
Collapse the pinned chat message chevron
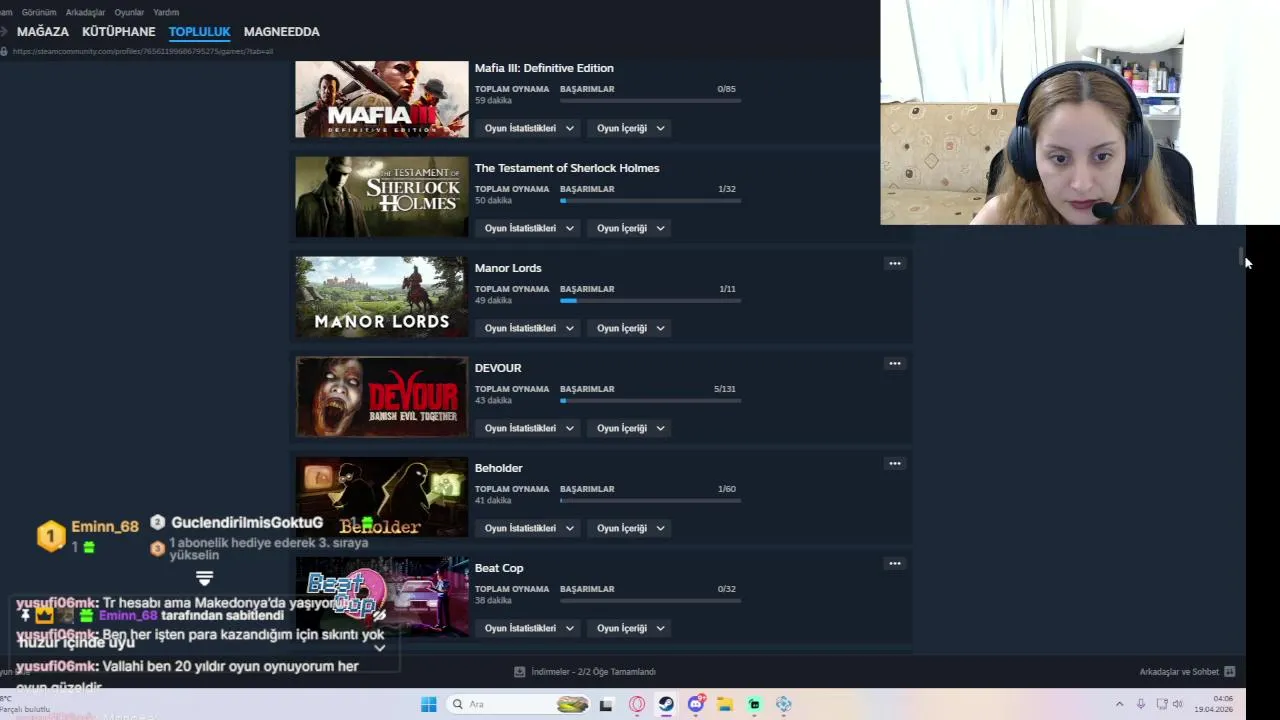coord(379,648)
